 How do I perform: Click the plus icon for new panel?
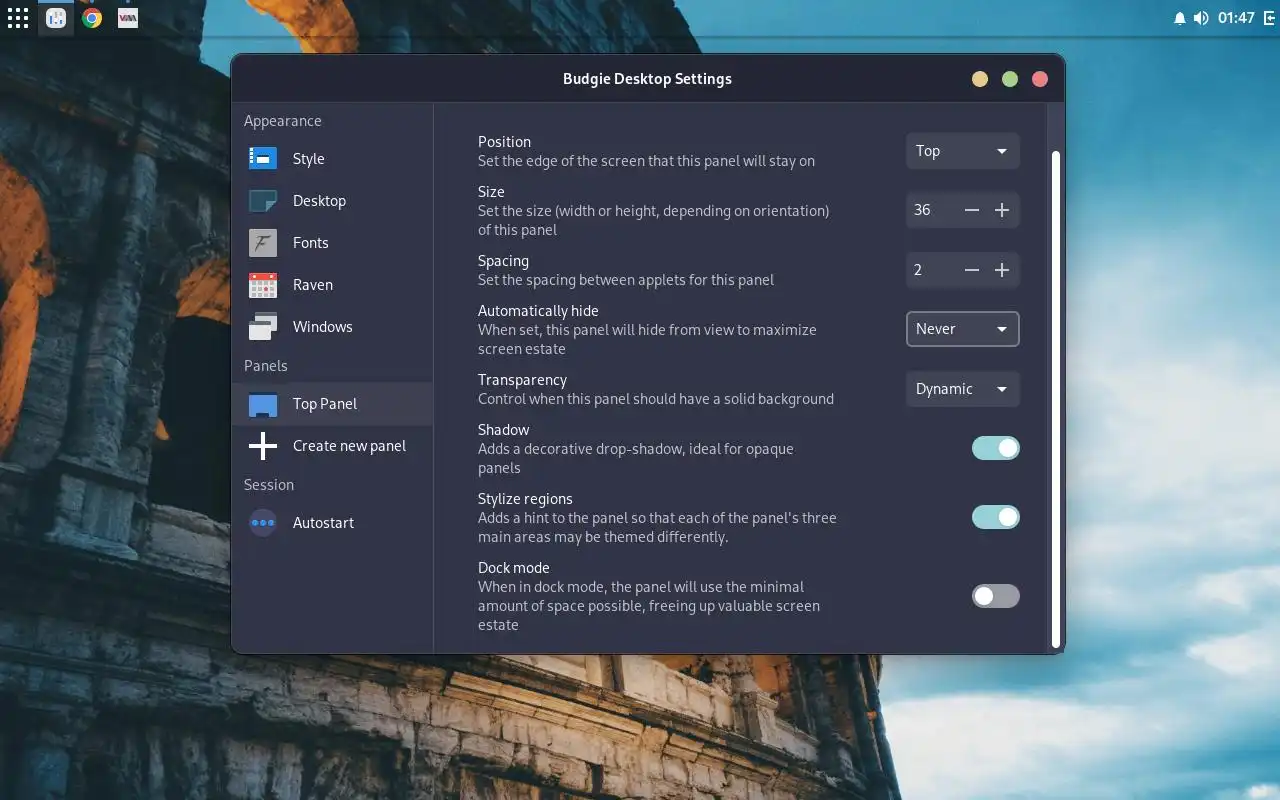263,446
